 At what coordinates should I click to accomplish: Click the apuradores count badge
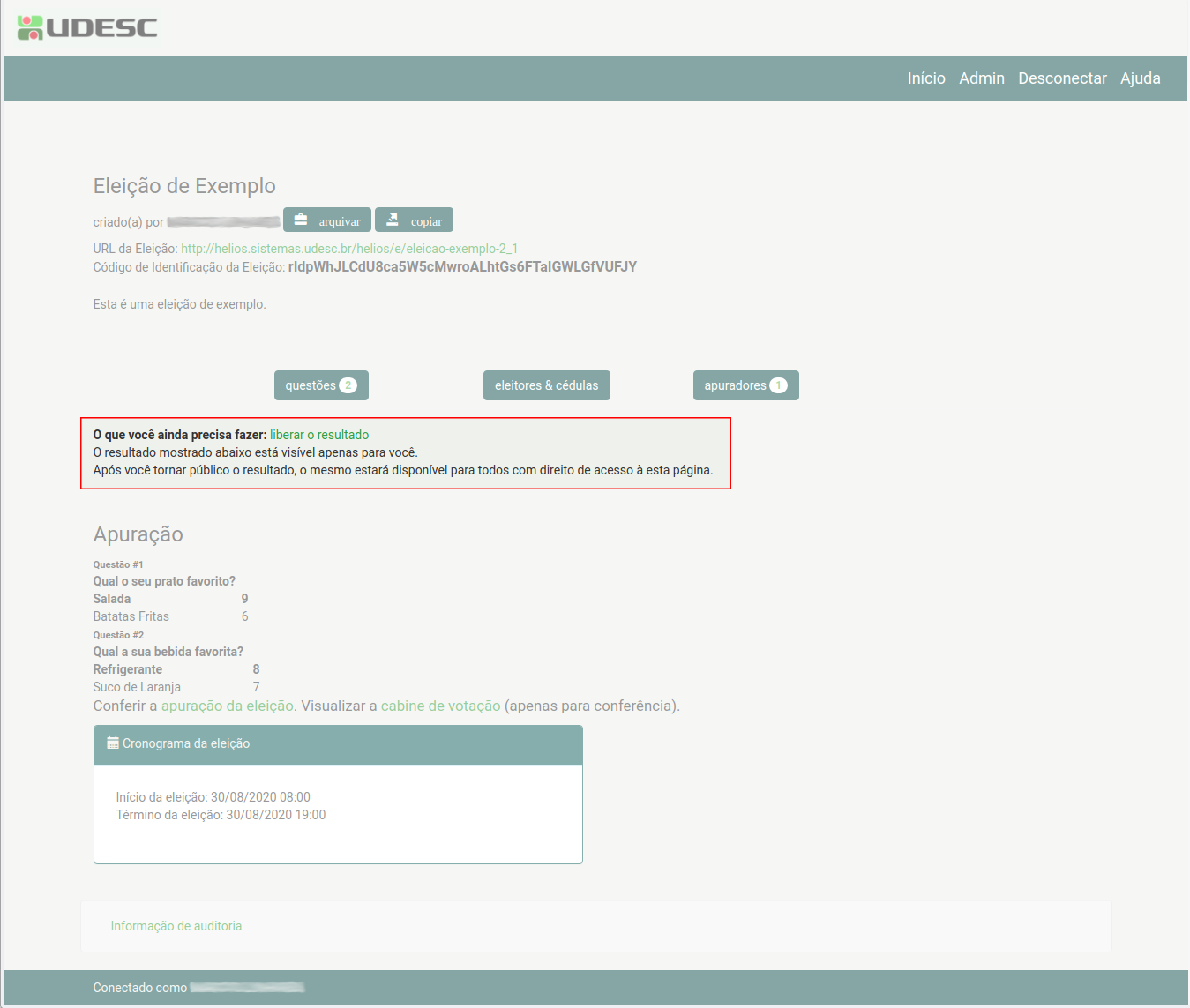(778, 385)
